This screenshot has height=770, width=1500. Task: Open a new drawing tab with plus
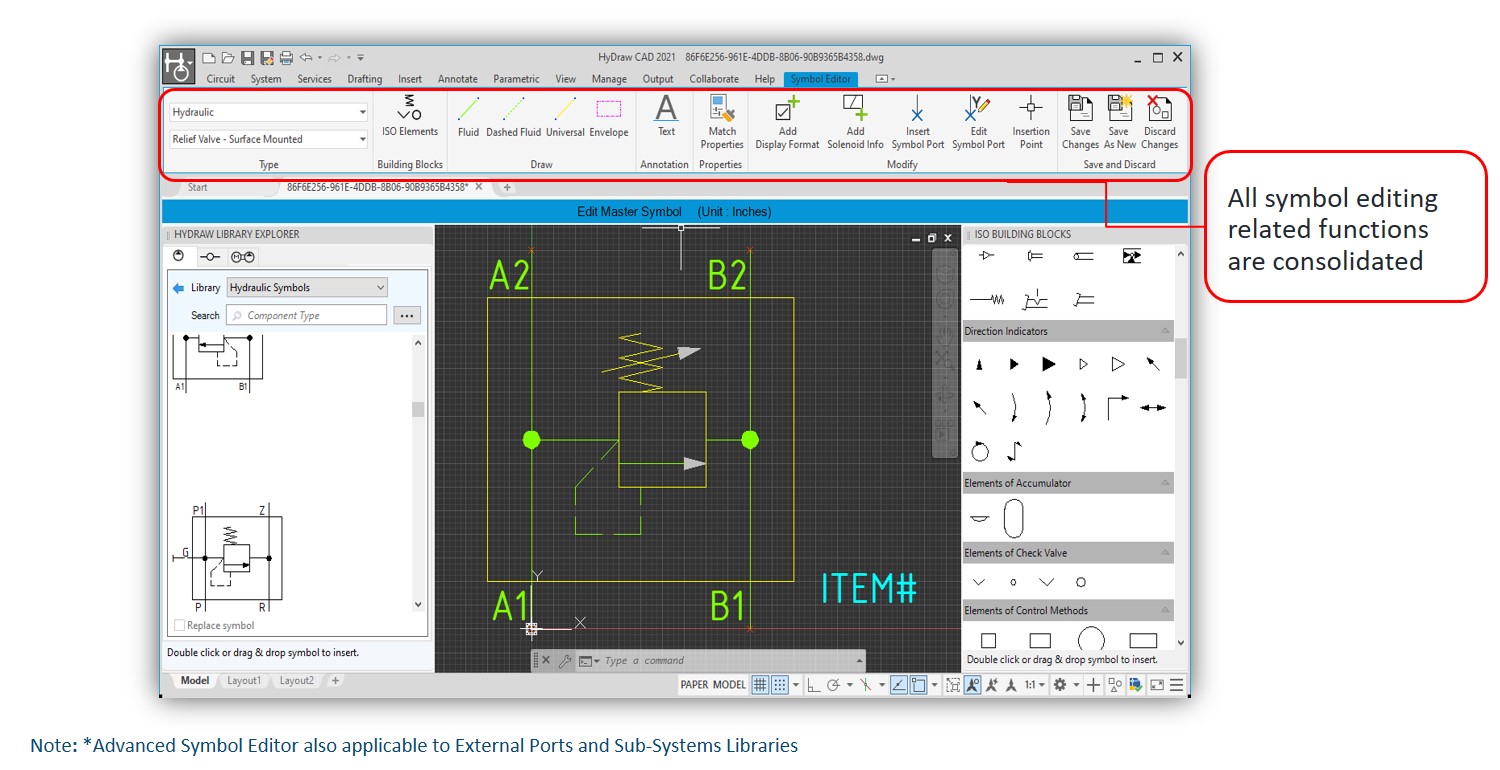[x=507, y=187]
